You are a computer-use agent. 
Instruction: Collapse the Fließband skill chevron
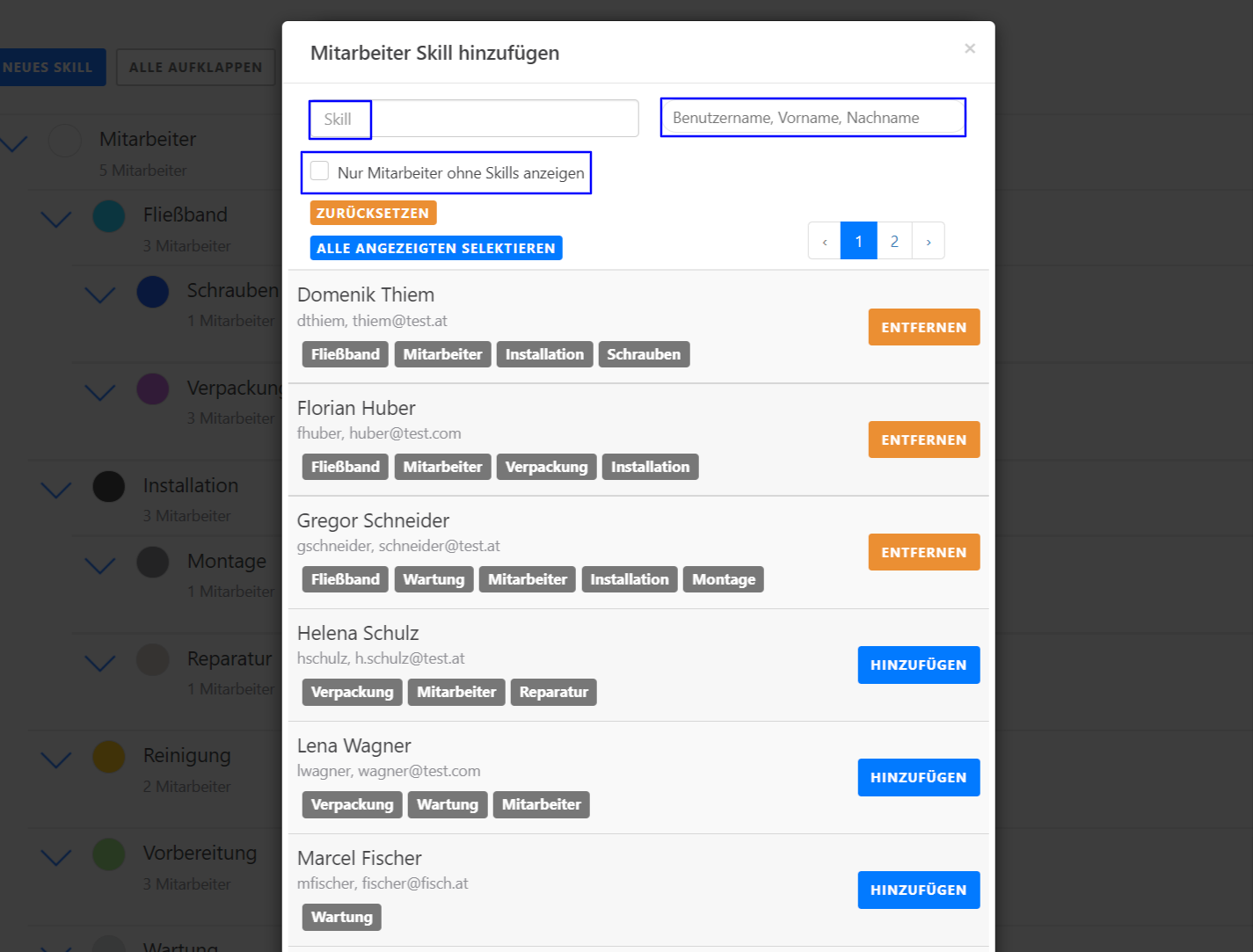pos(56,218)
